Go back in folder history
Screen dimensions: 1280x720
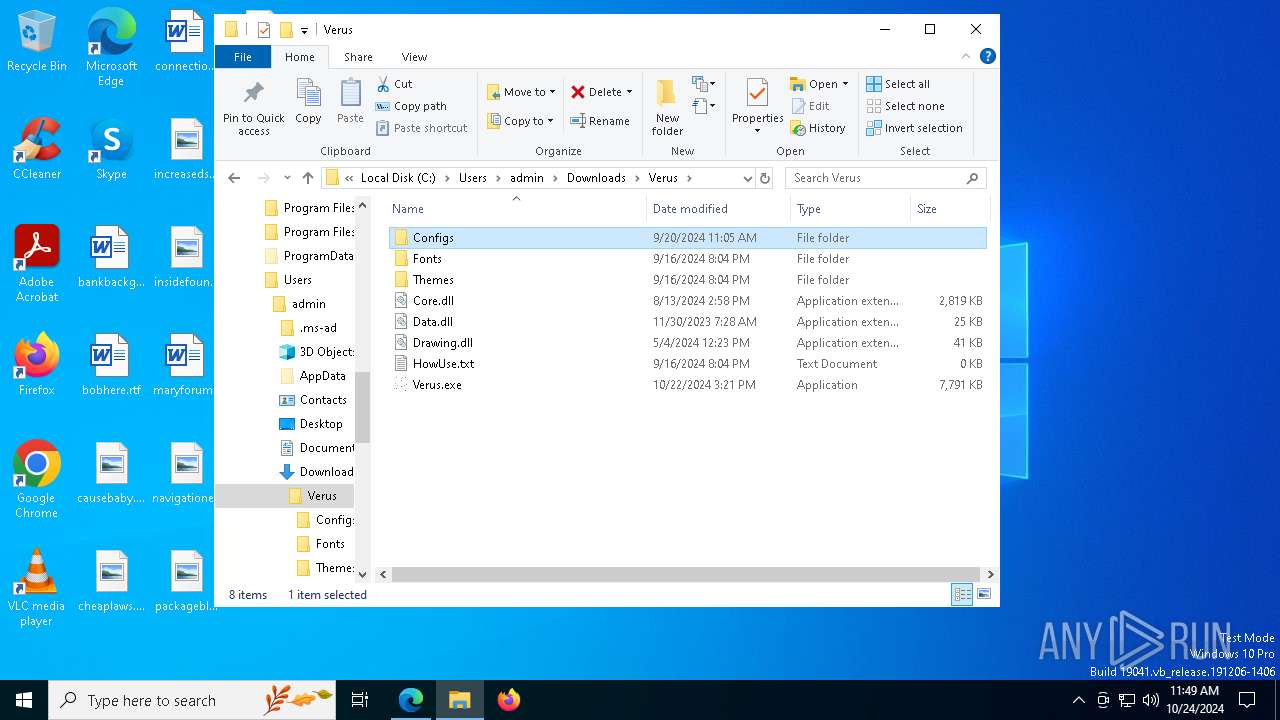pyautogui.click(x=234, y=178)
